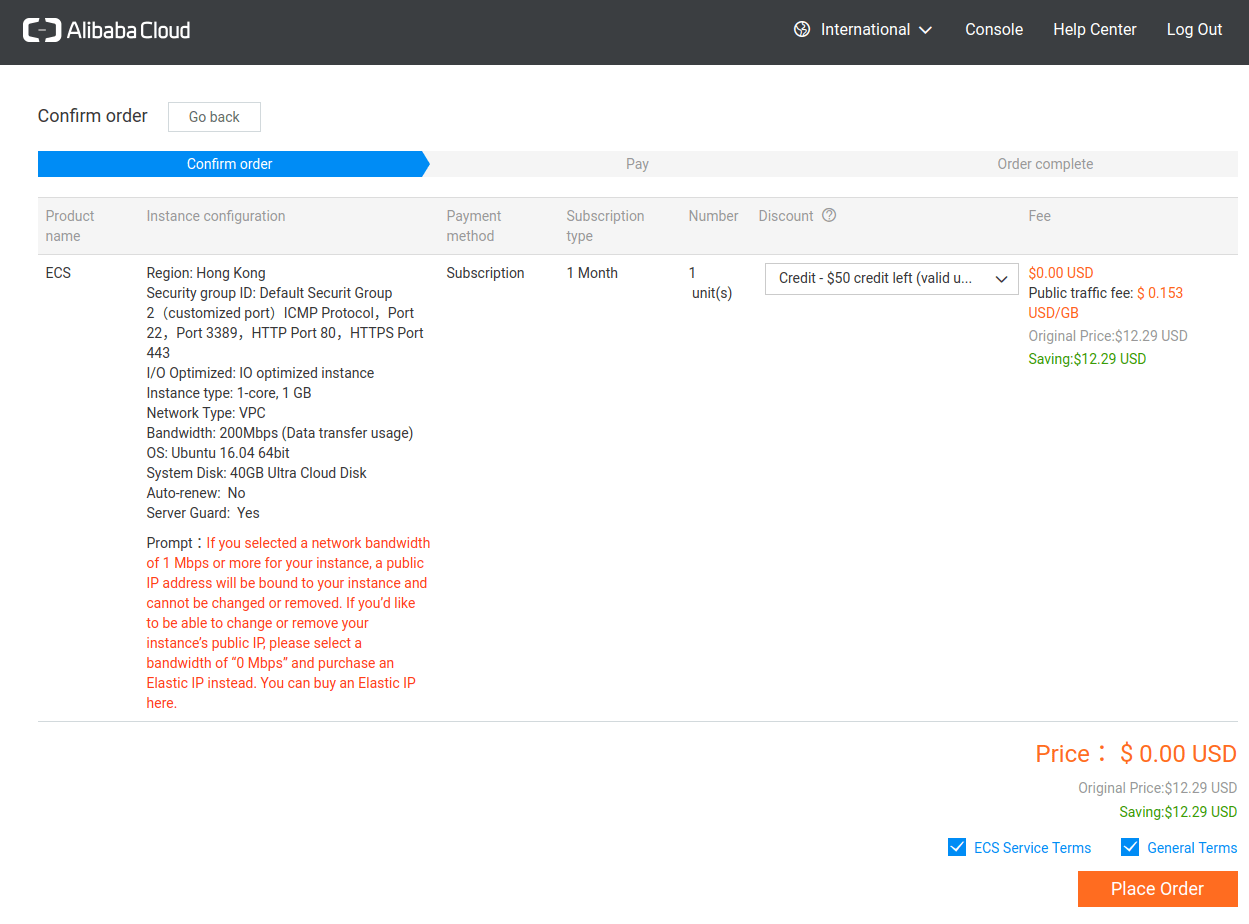Screen dimensions: 1249x924
Task: Expand the Credit discount dropdown
Action: [892, 278]
